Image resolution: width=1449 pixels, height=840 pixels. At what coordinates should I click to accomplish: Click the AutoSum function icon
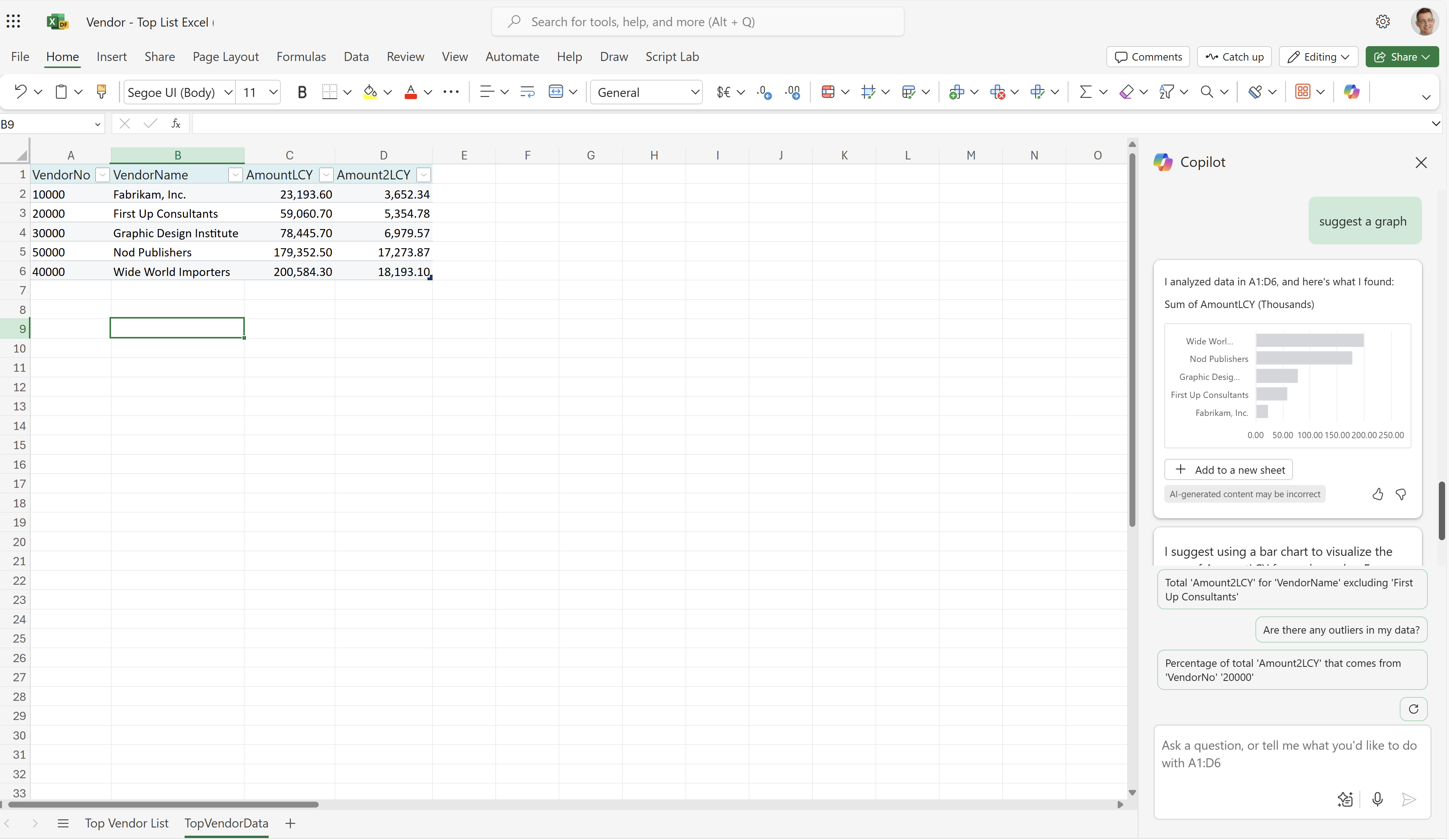[1085, 92]
